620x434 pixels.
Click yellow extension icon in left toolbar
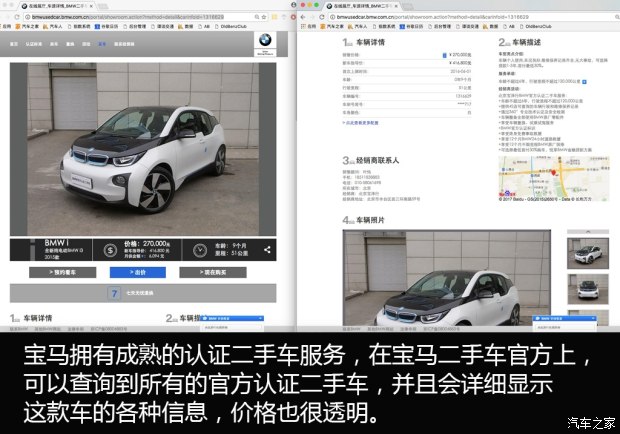point(274,17)
